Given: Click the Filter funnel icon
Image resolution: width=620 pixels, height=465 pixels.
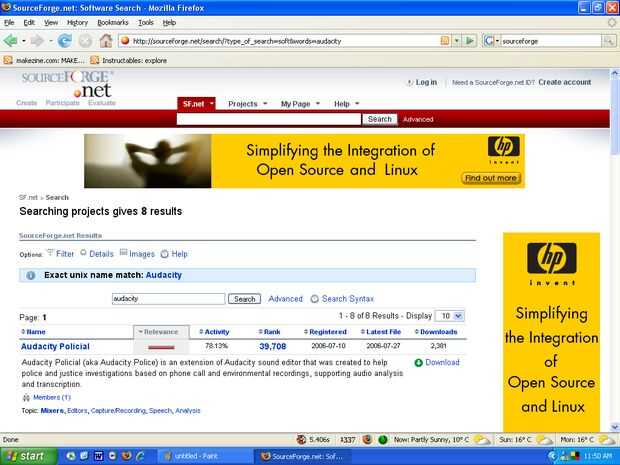Looking at the screenshot, I should [x=50, y=252].
